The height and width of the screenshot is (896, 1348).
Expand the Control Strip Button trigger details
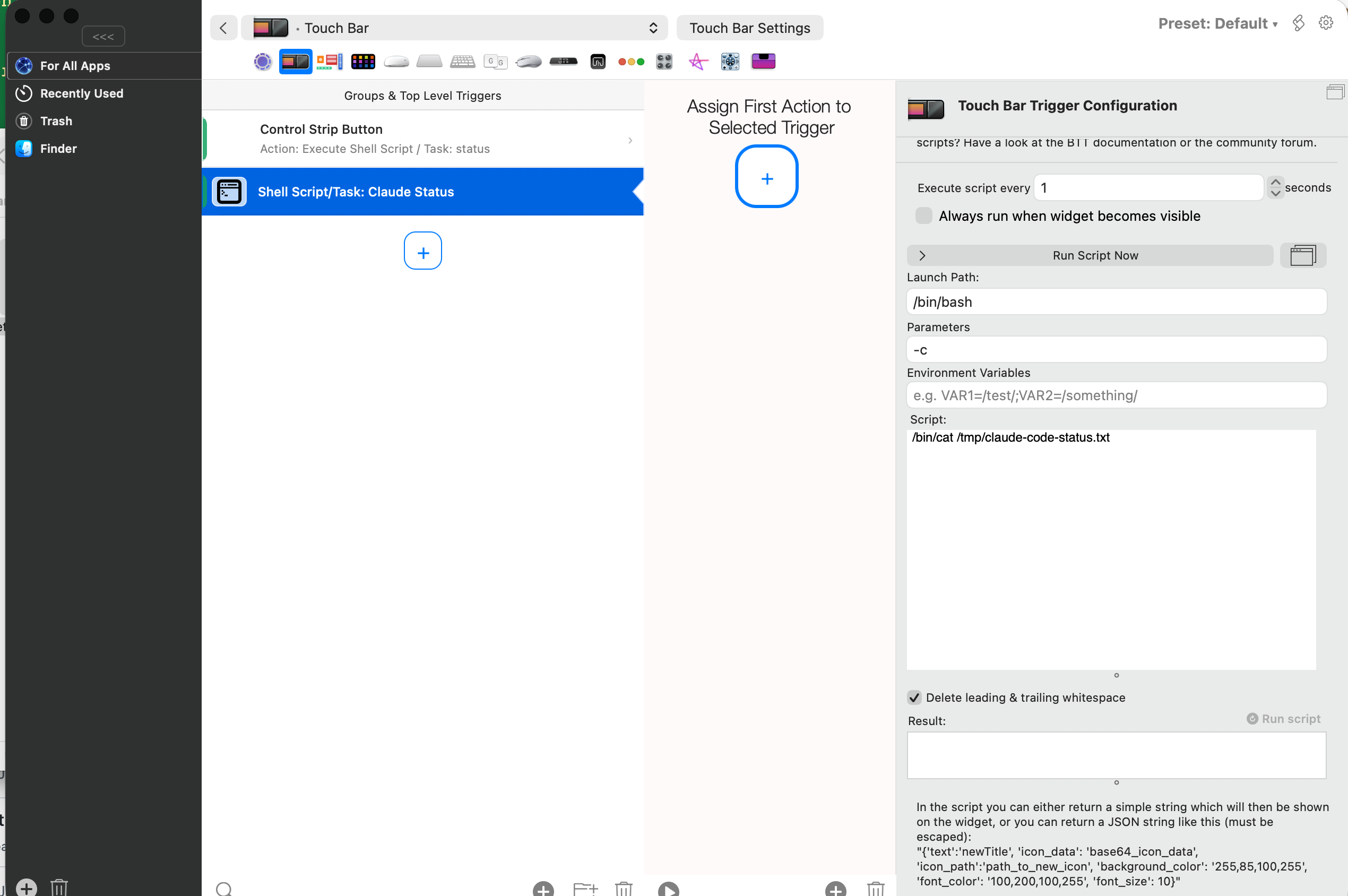point(629,140)
